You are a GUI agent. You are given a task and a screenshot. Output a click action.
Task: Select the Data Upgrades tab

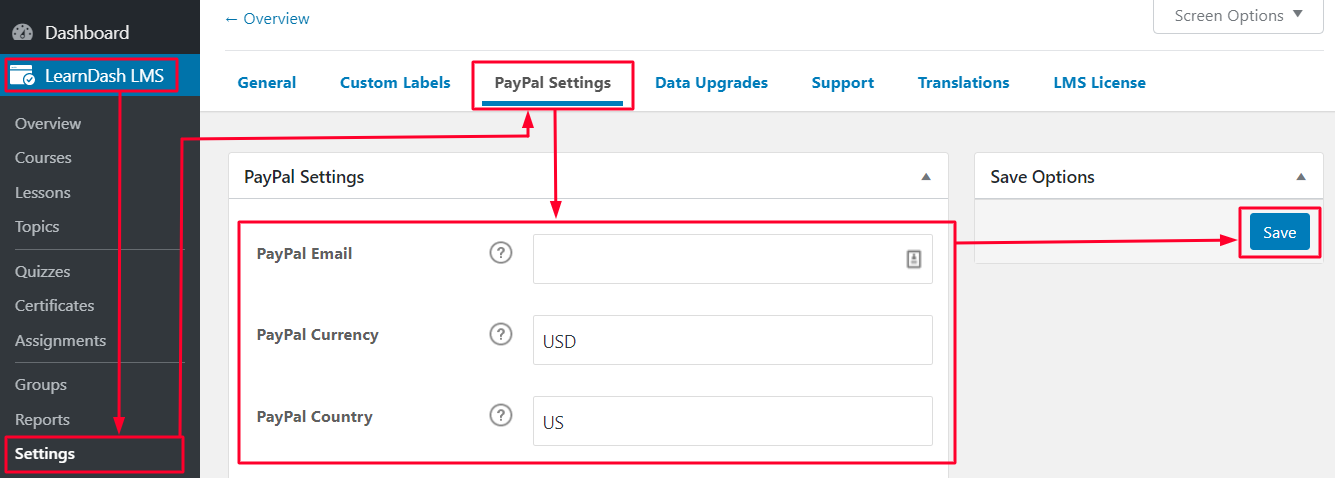point(711,83)
